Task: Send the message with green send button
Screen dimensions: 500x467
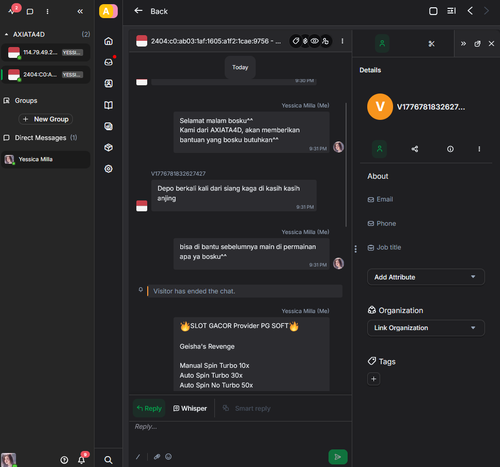Action: [338, 457]
